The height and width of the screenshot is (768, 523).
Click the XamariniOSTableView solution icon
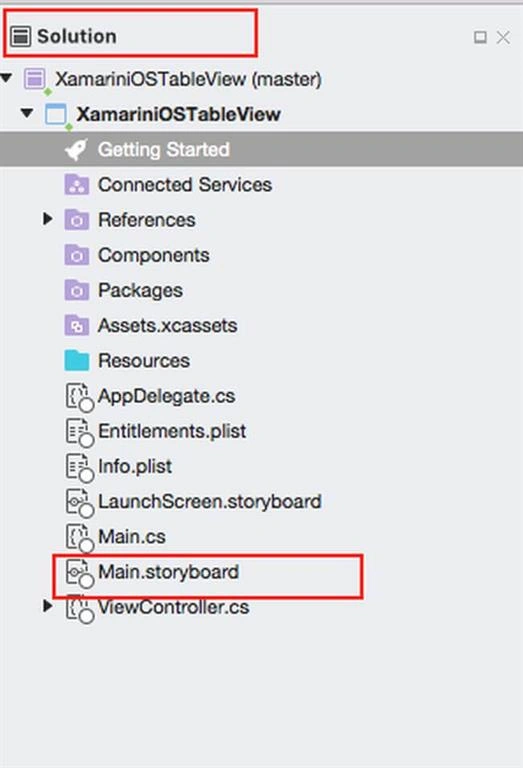click(x=35, y=79)
